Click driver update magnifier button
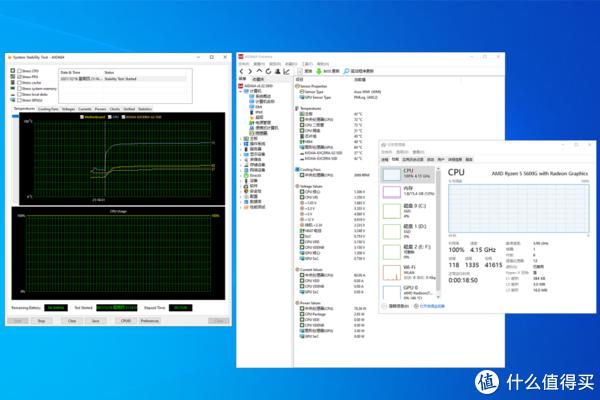Image resolution: width=600 pixels, height=400 pixels. pyautogui.click(x=359, y=71)
